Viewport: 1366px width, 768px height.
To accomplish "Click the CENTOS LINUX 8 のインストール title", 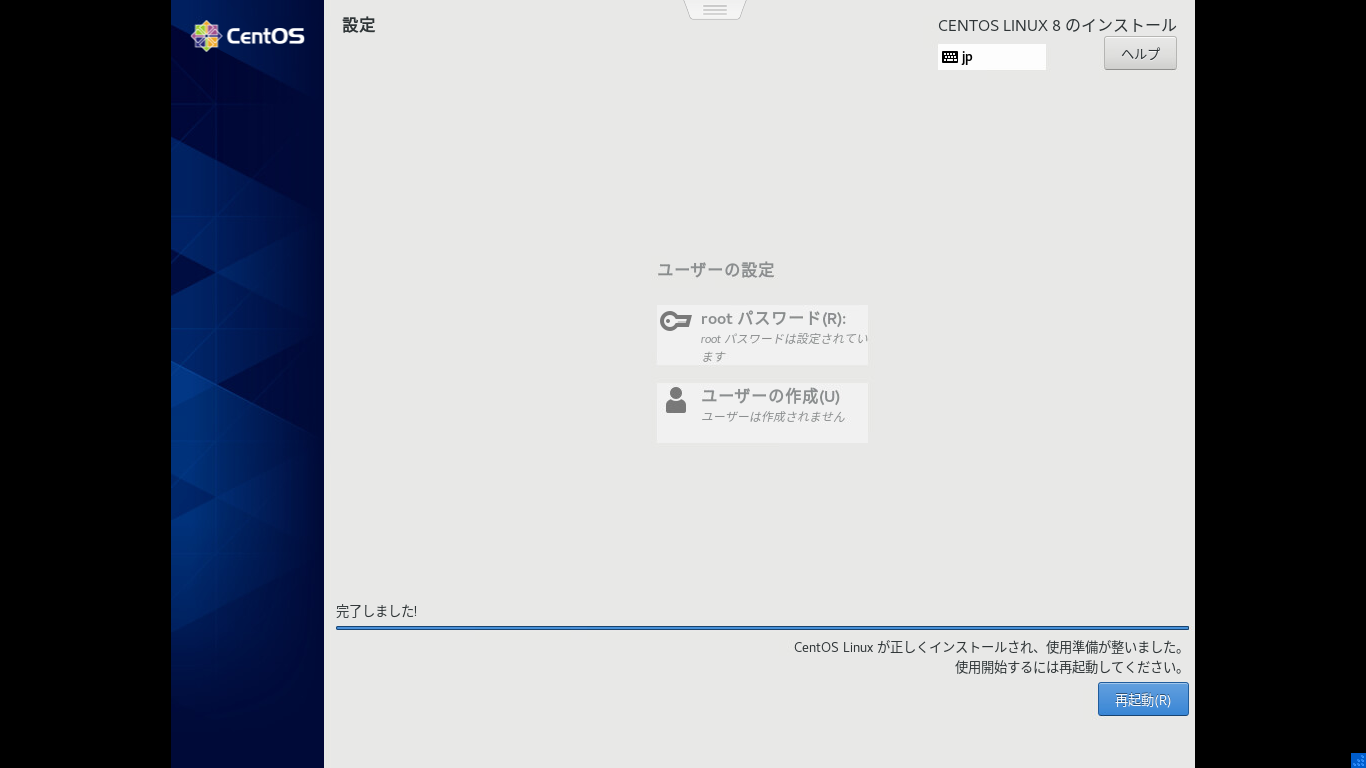I will point(1057,25).
